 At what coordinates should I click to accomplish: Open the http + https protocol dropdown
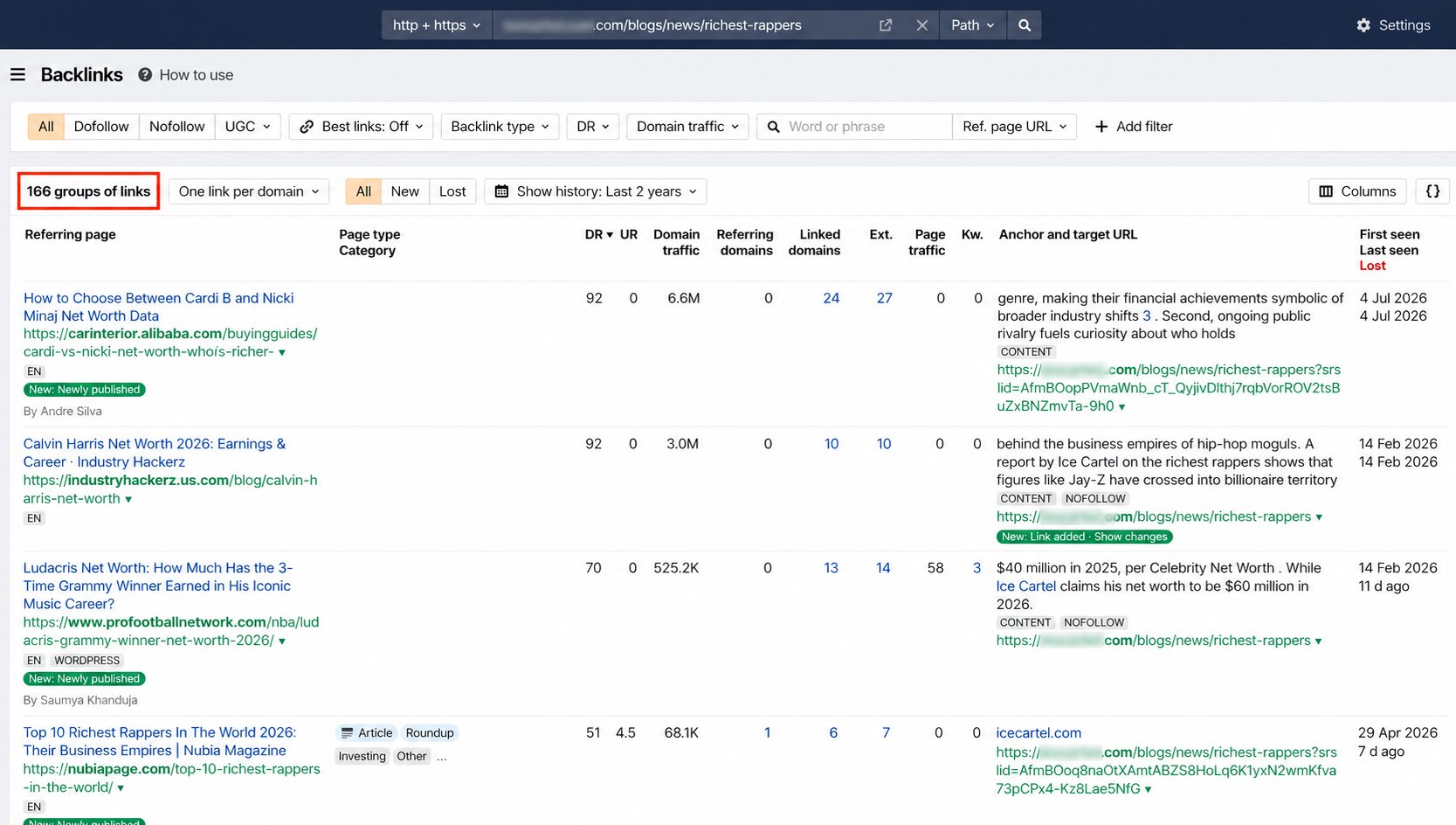[x=437, y=25]
